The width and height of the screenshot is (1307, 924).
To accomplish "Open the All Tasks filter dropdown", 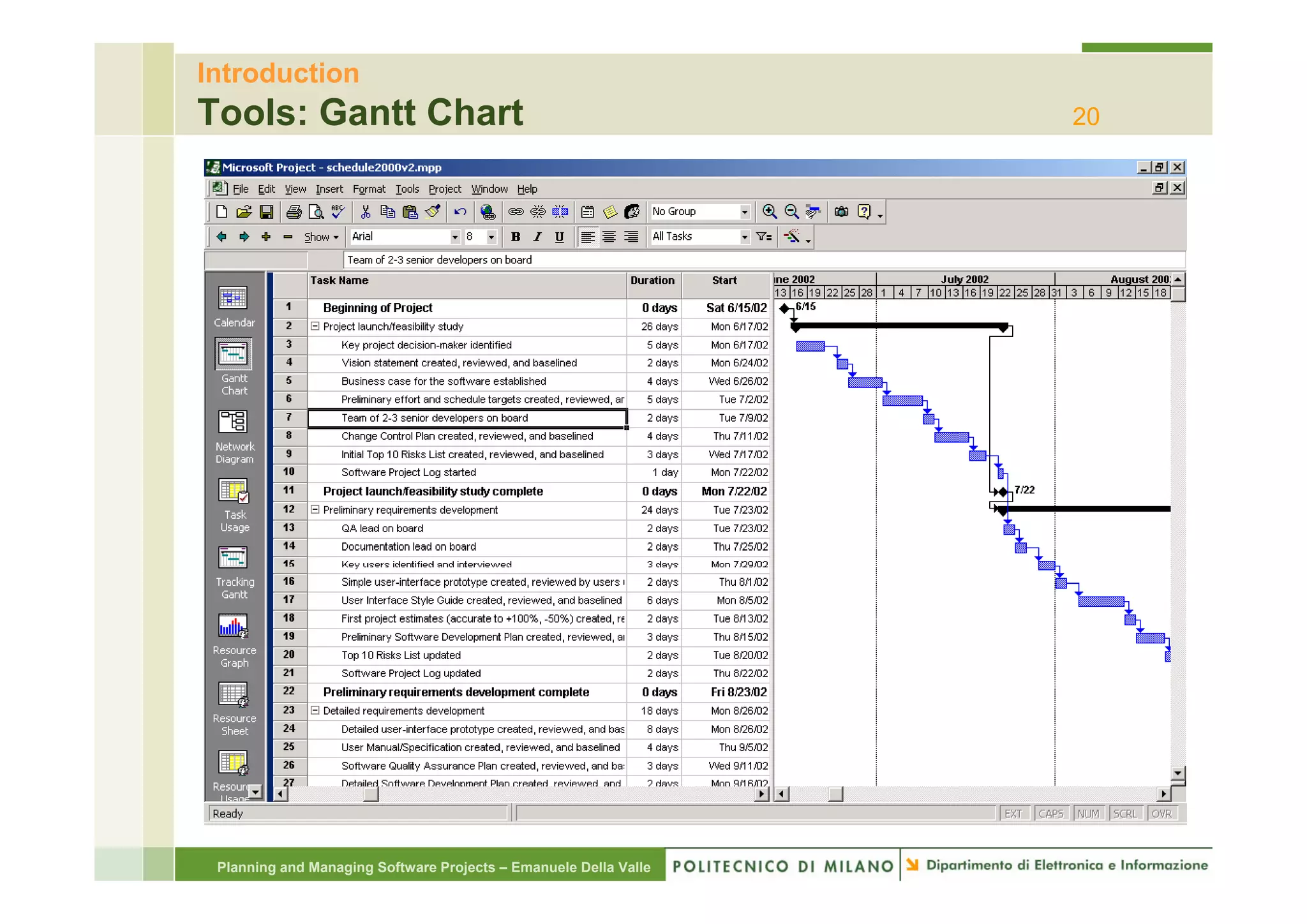I will pos(744,237).
